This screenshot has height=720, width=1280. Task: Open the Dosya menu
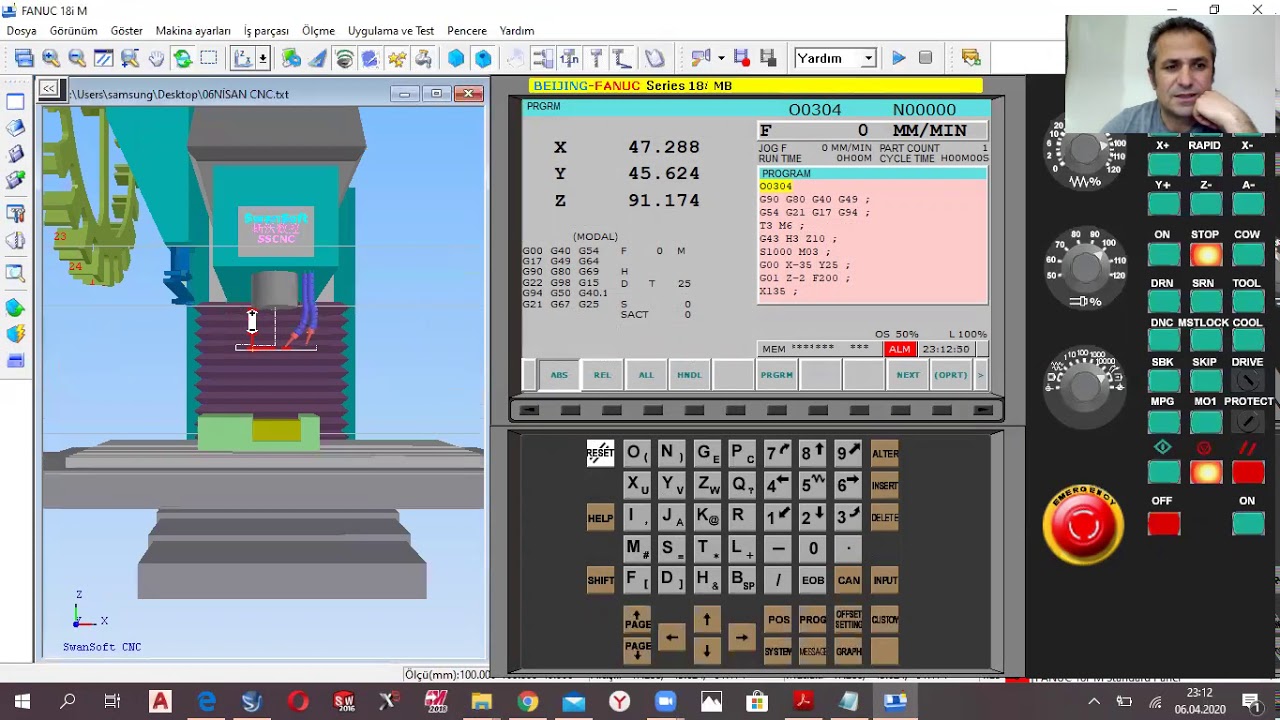click(21, 31)
